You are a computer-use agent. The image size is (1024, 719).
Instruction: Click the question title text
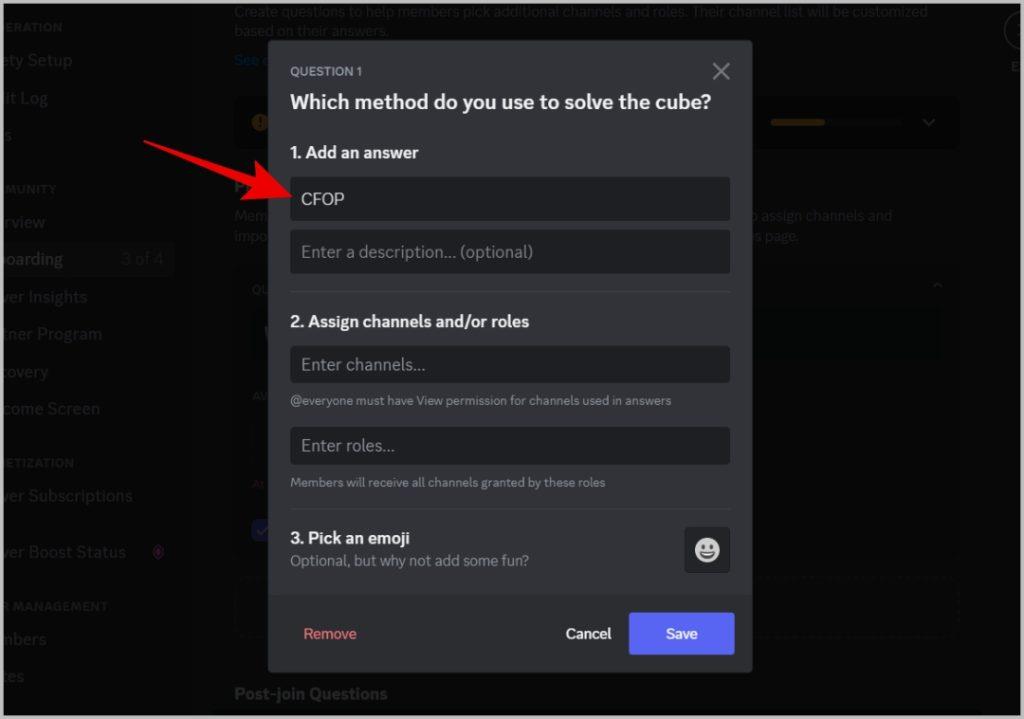click(x=500, y=102)
